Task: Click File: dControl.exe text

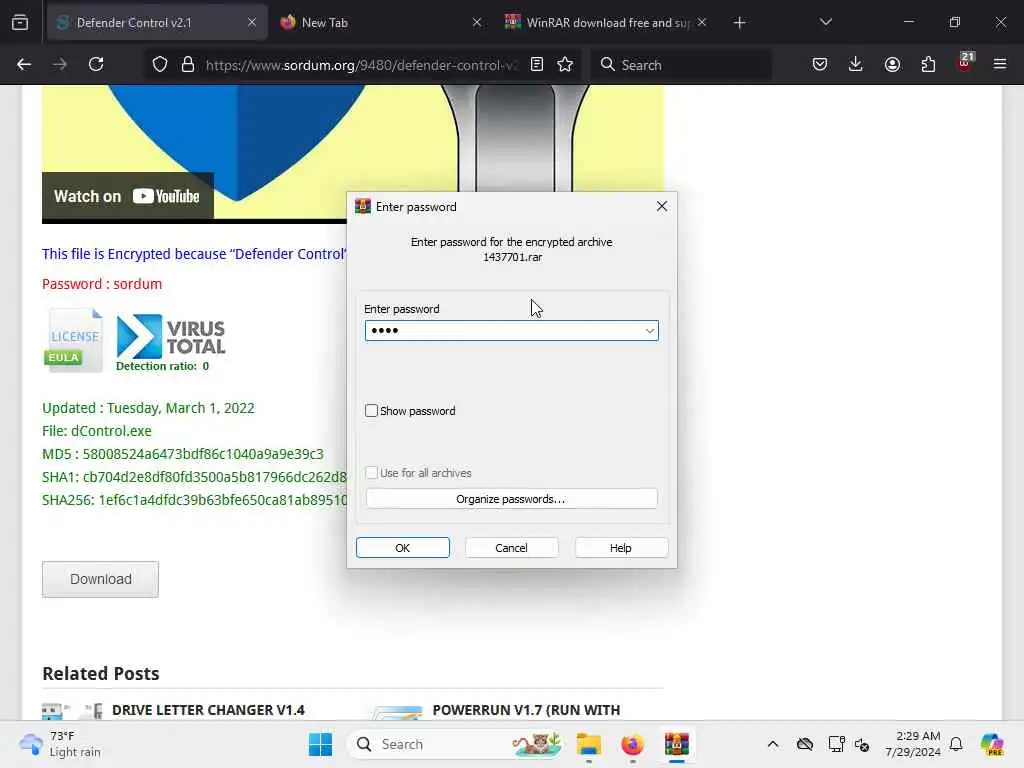Action: tap(97, 431)
